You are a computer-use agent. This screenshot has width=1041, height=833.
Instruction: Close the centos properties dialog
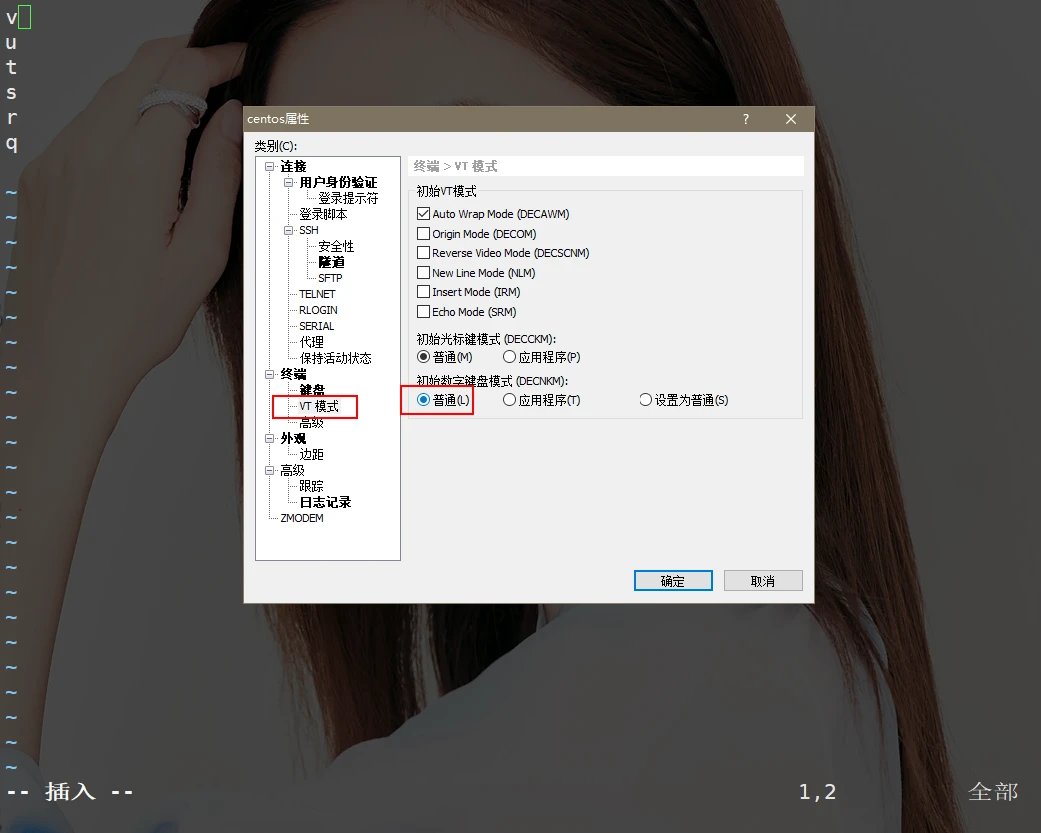[791, 119]
